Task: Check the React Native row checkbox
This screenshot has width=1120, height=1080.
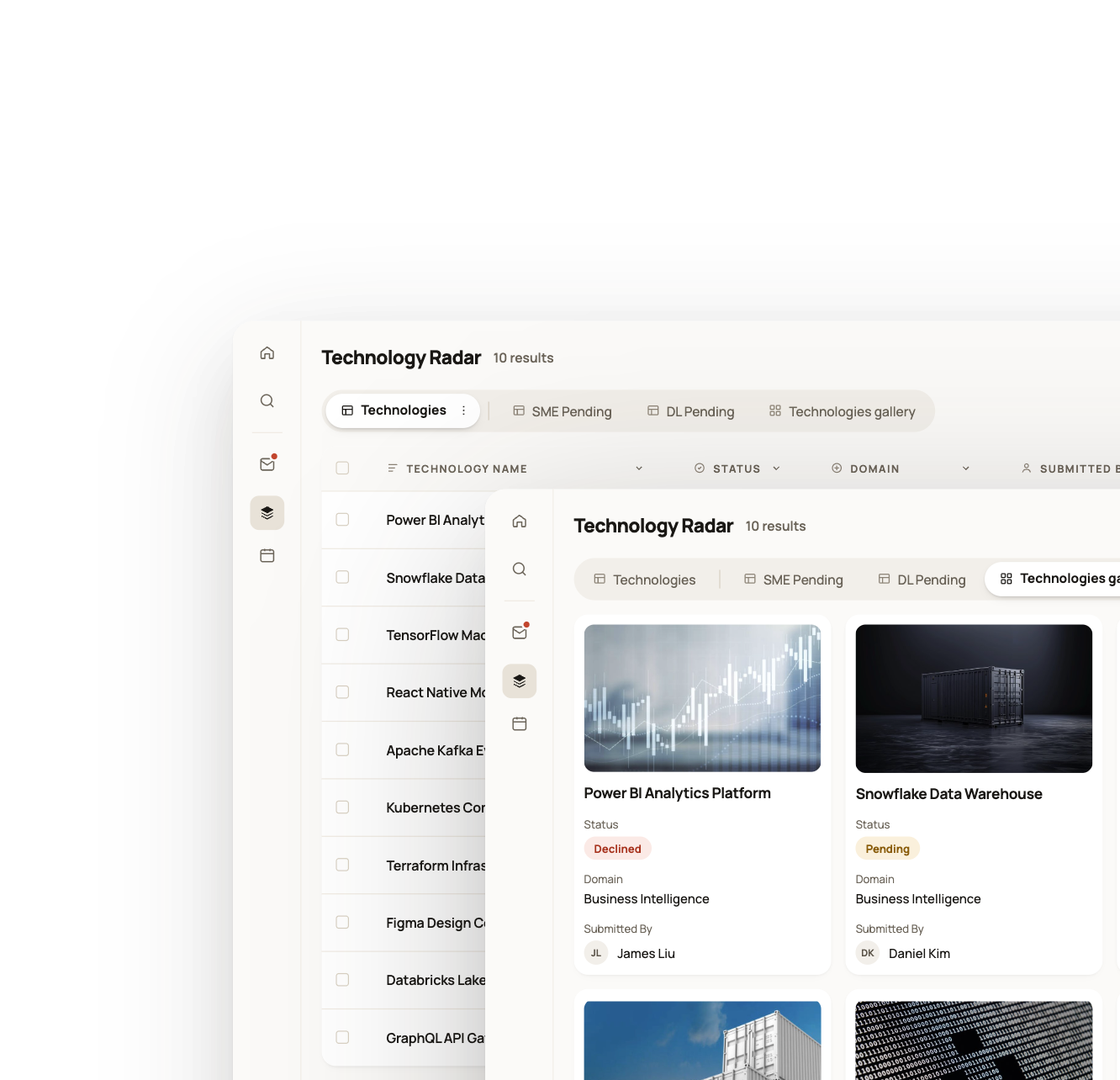Action: click(342, 692)
